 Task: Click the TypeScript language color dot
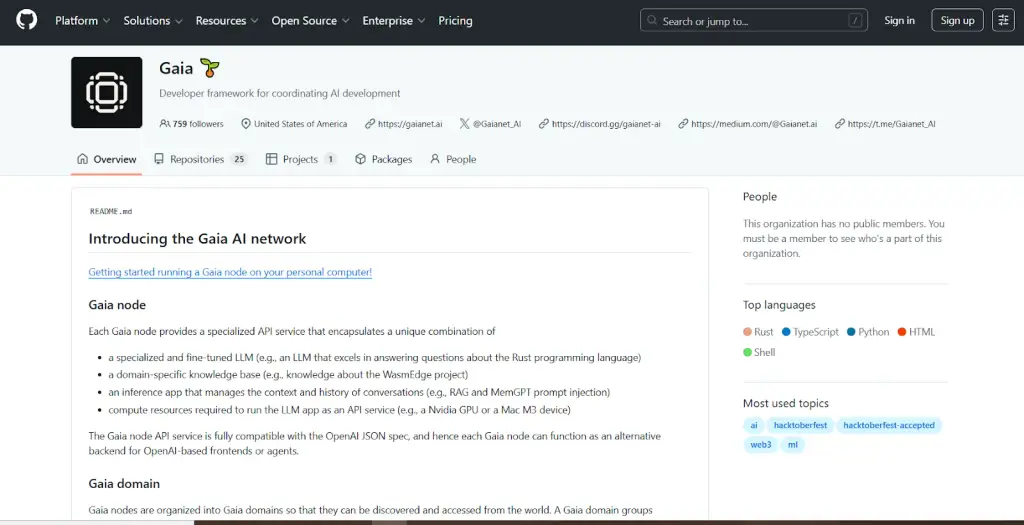tap(786, 332)
